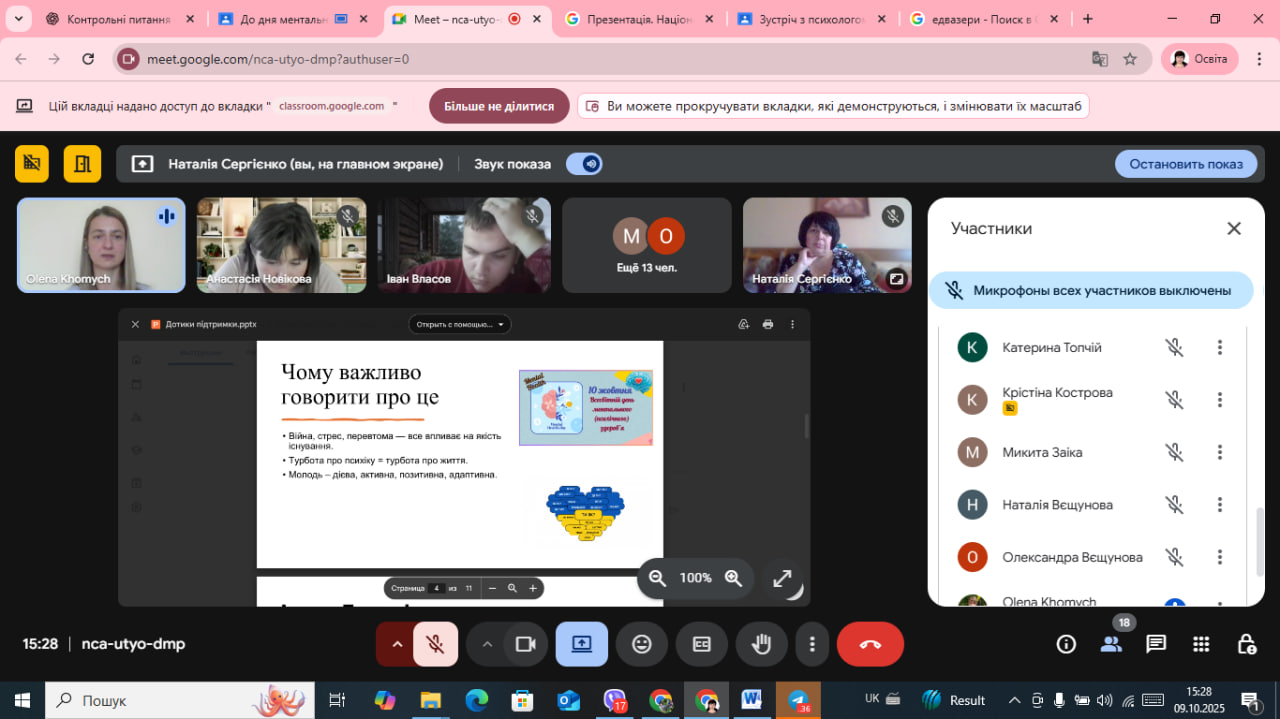Click the Більше не ділитися button
This screenshot has width=1280, height=719.
(499, 106)
